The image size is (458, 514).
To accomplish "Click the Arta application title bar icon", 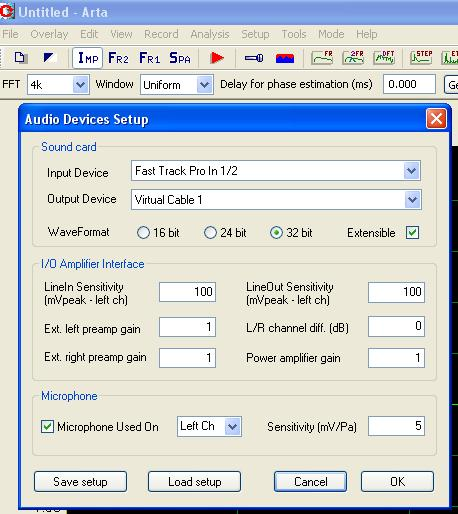I will coord(7,11).
